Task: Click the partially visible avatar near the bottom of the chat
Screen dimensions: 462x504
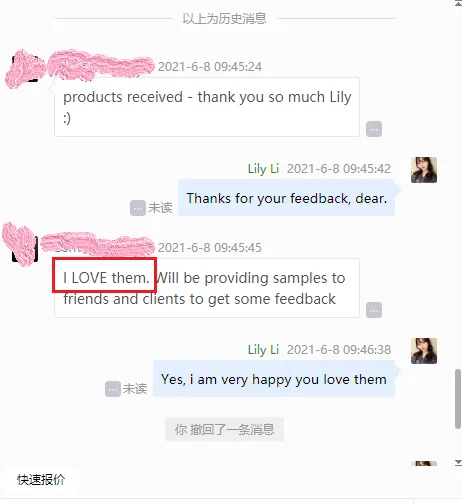Action: click(424, 463)
